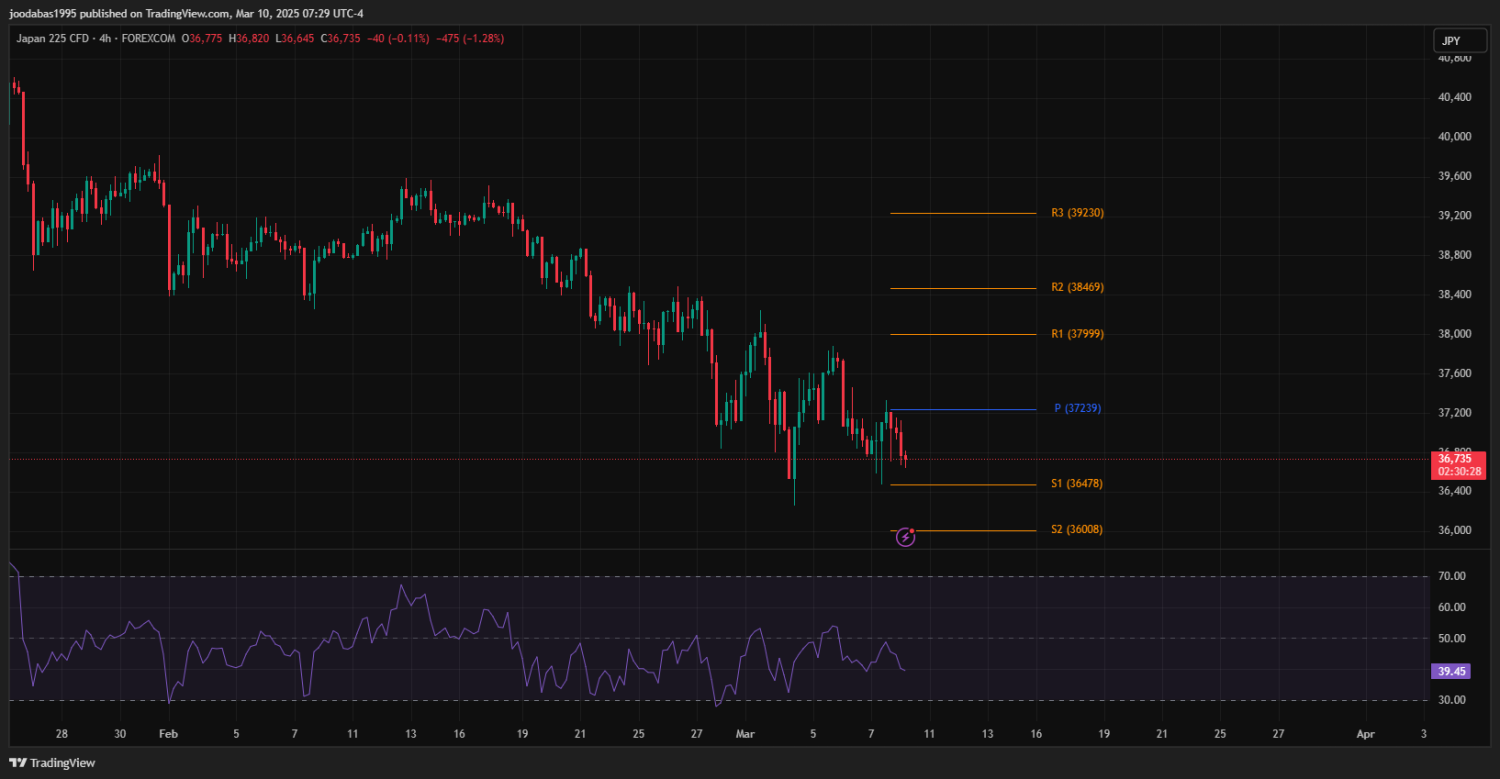Viewport: 1500px width, 779px height.
Task: Click the Feb label on the time axis
Action: point(168,734)
